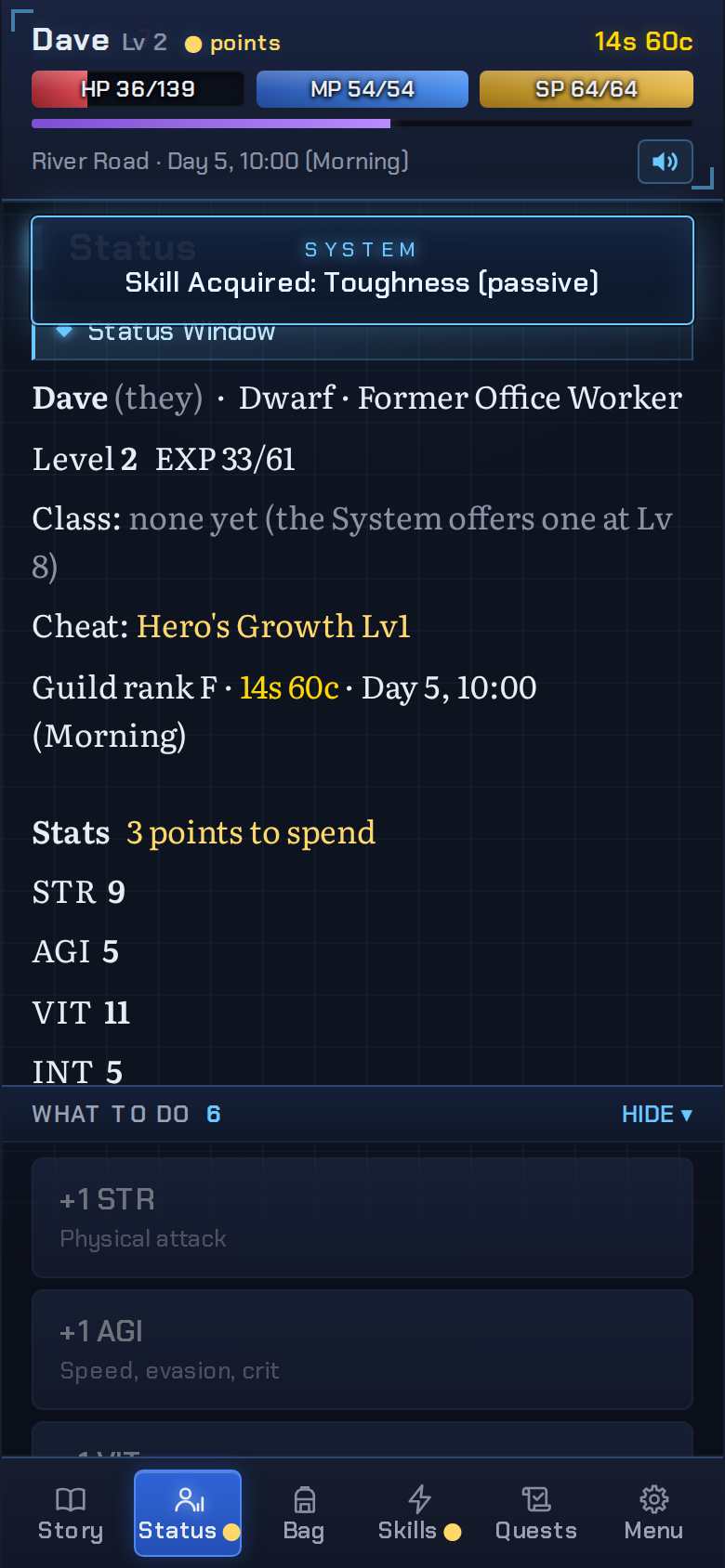Open the Skills lightning bolt icon
This screenshot has height=1568, width=725.
420,1499
